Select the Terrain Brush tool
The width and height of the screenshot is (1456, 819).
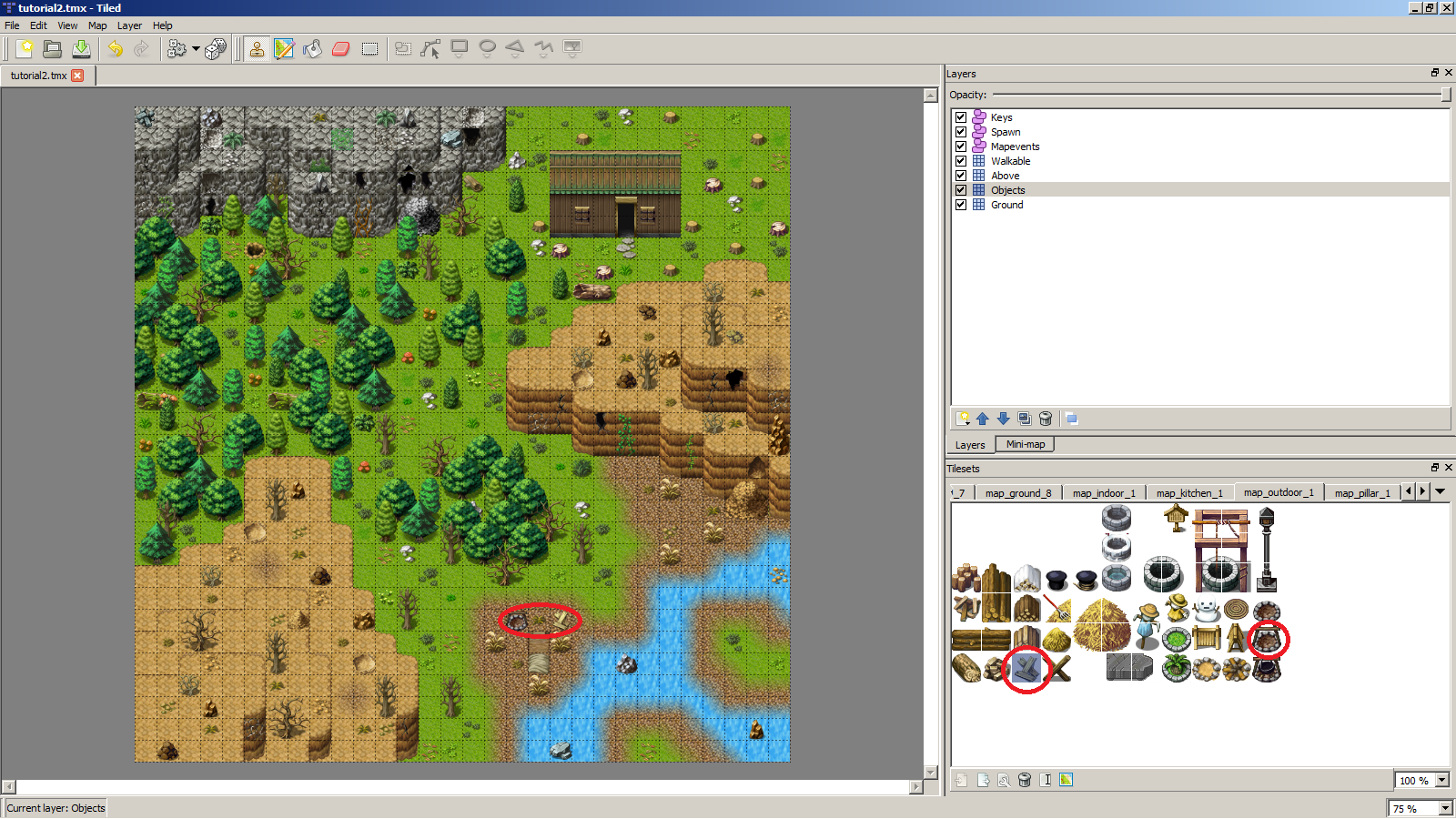point(284,48)
